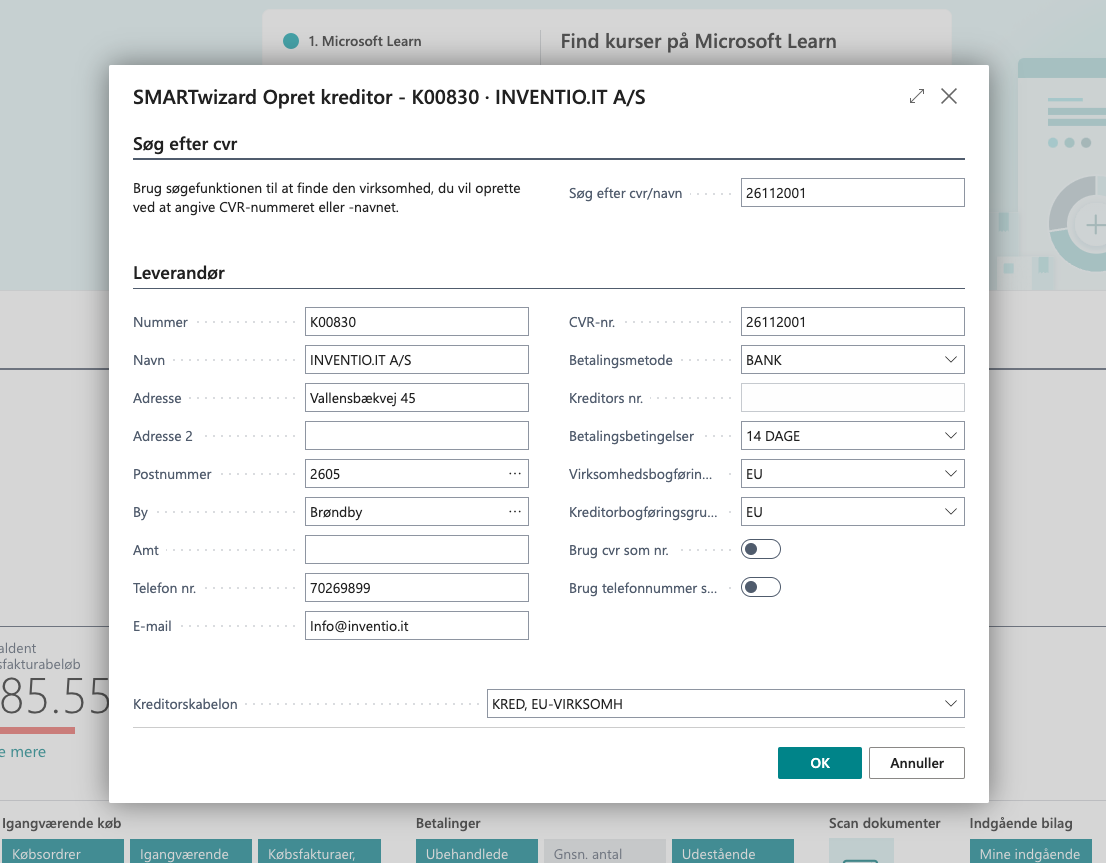Select the Adresse 2 input field
1106x863 pixels.
(x=416, y=436)
